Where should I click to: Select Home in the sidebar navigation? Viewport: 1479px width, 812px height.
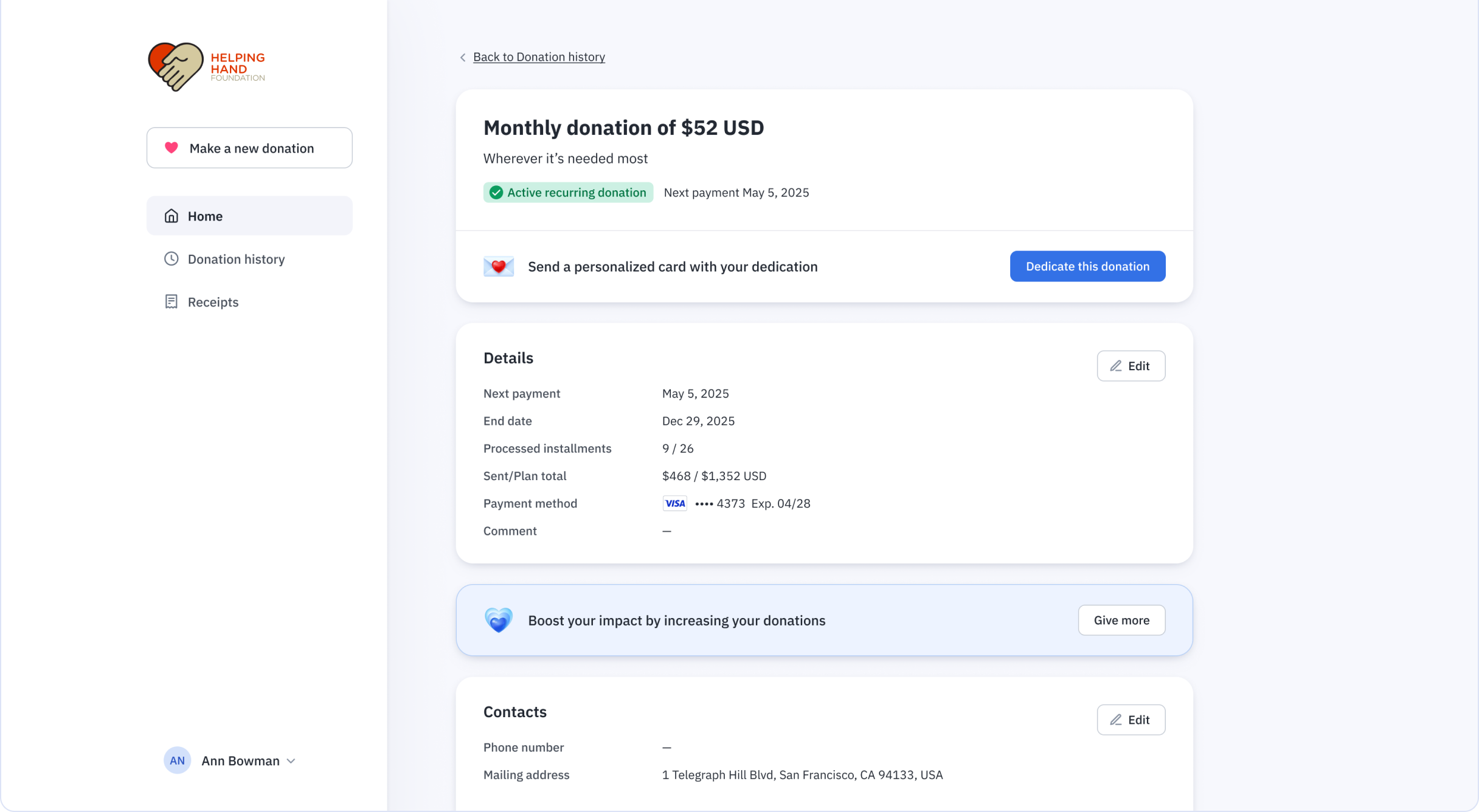pyautogui.click(x=205, y=216)
